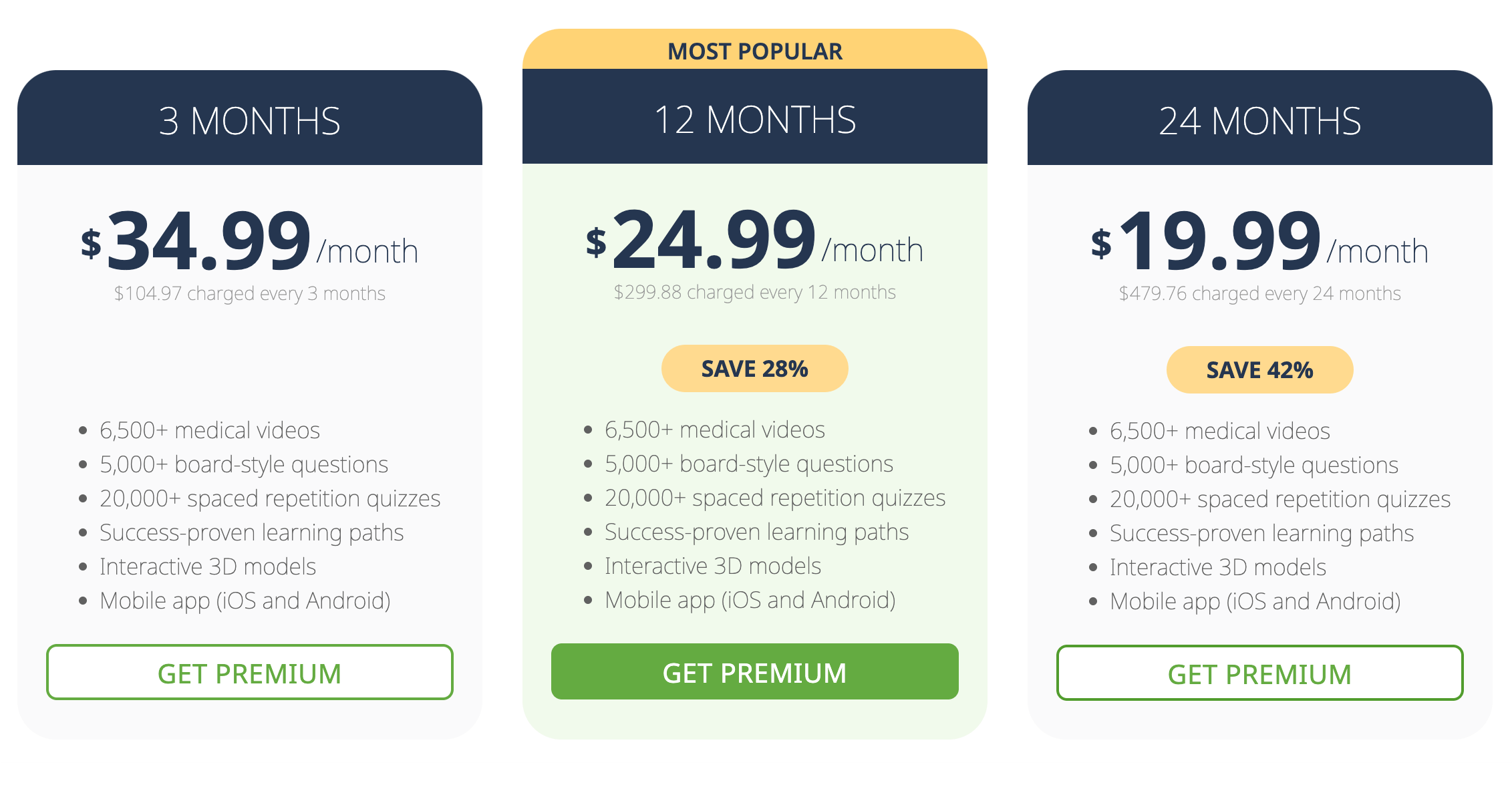Click GET PREMIUM for the 12 months plan

(x=754, y=672)
